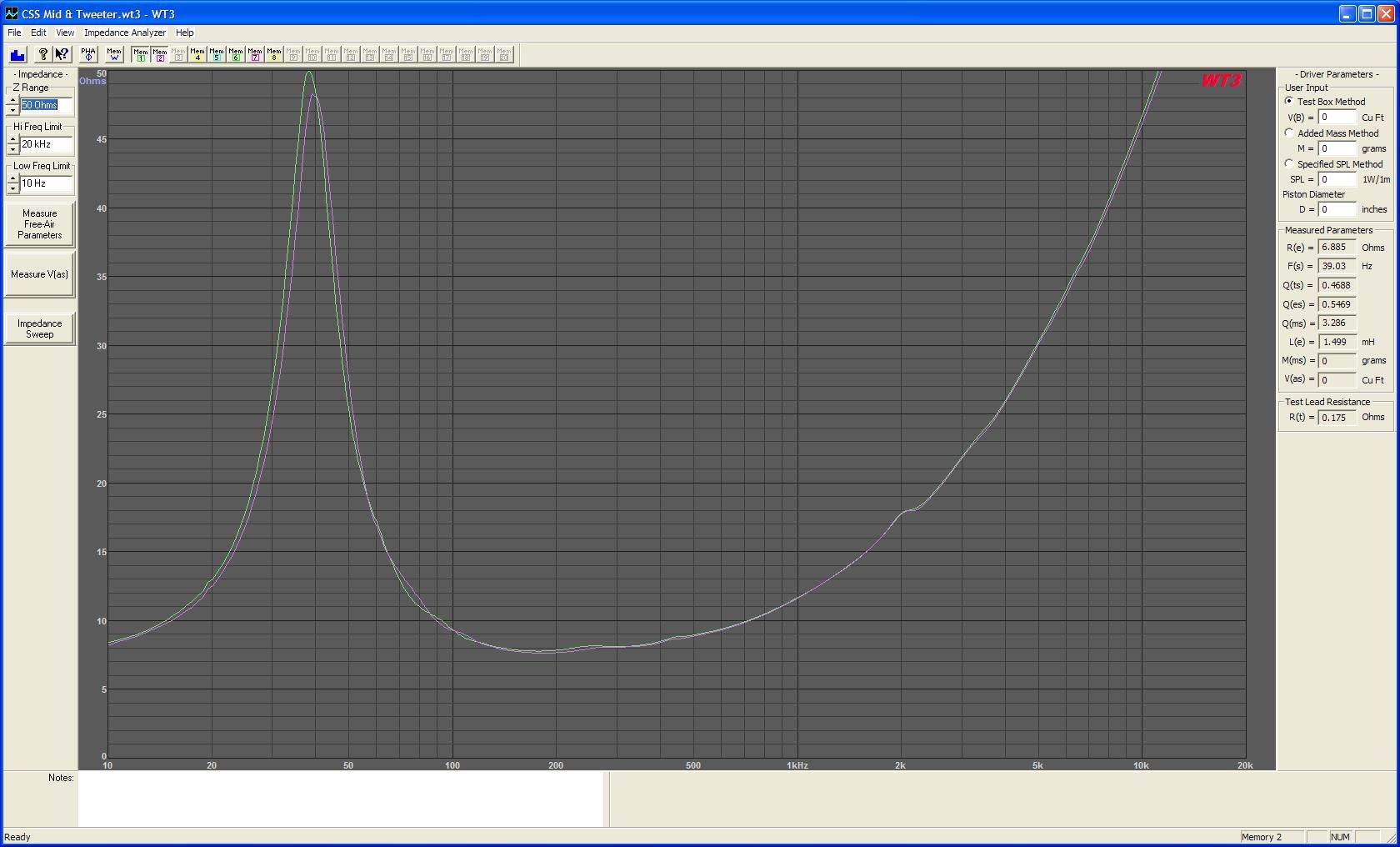
Task: Click the Mem 10 toolbar icon
Action: point(312,55)
